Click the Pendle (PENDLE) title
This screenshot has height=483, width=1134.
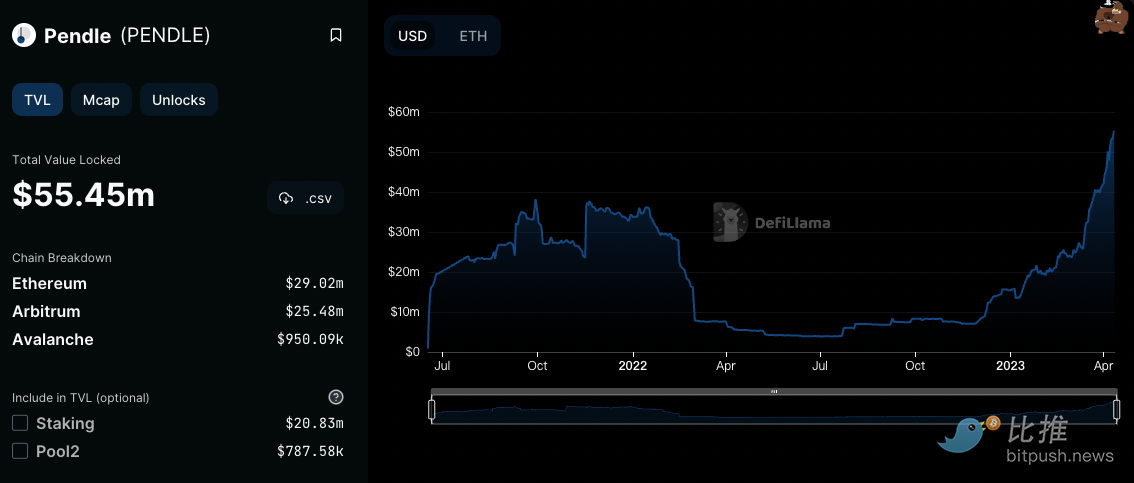[x=127, y=35]
